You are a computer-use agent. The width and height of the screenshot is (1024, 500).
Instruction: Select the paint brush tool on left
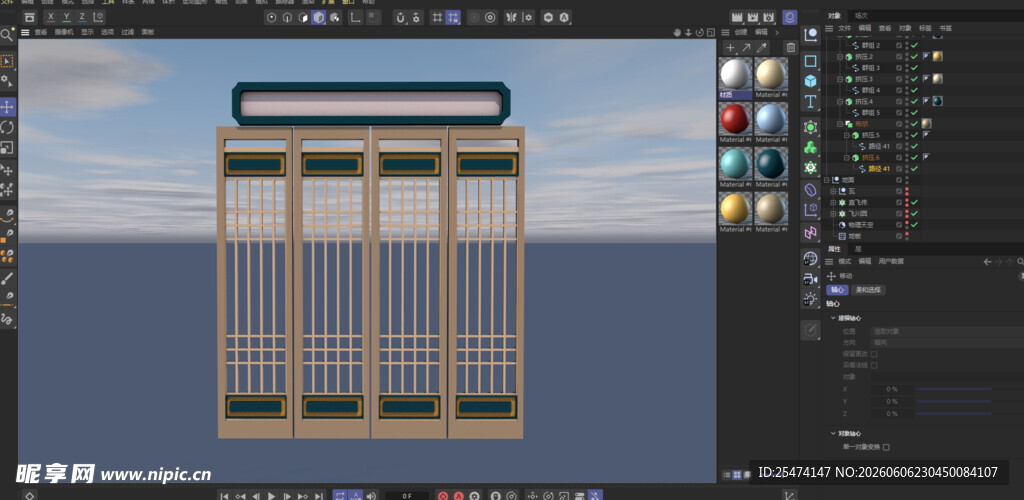7,279
